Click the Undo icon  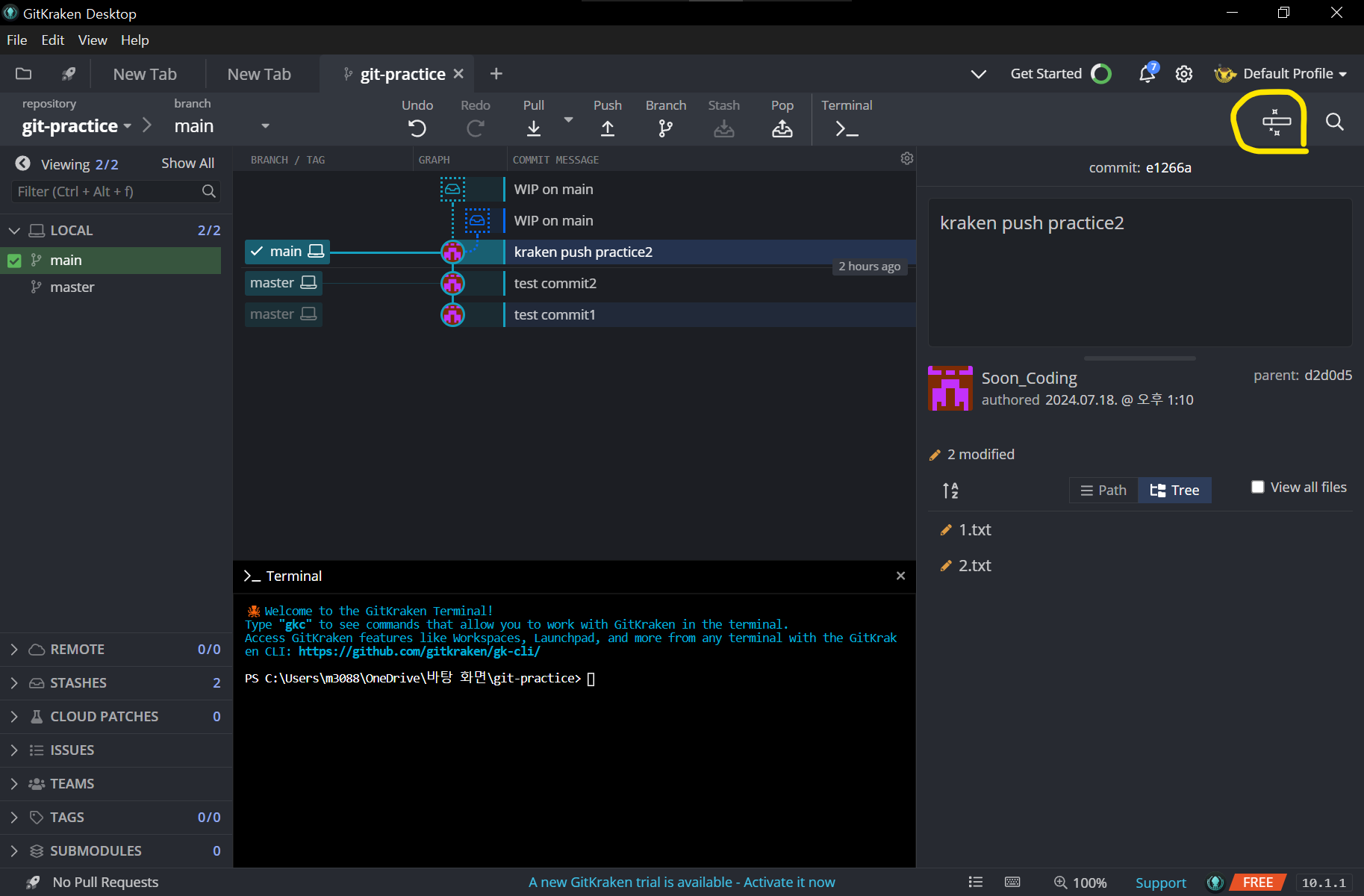417,128
